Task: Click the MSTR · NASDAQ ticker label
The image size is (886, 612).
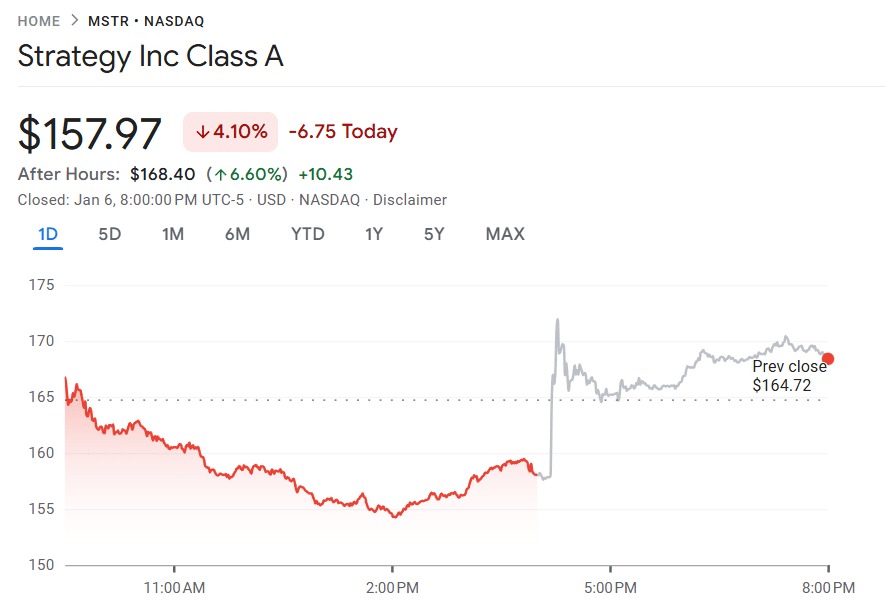Action: click(x=145, y=20)
